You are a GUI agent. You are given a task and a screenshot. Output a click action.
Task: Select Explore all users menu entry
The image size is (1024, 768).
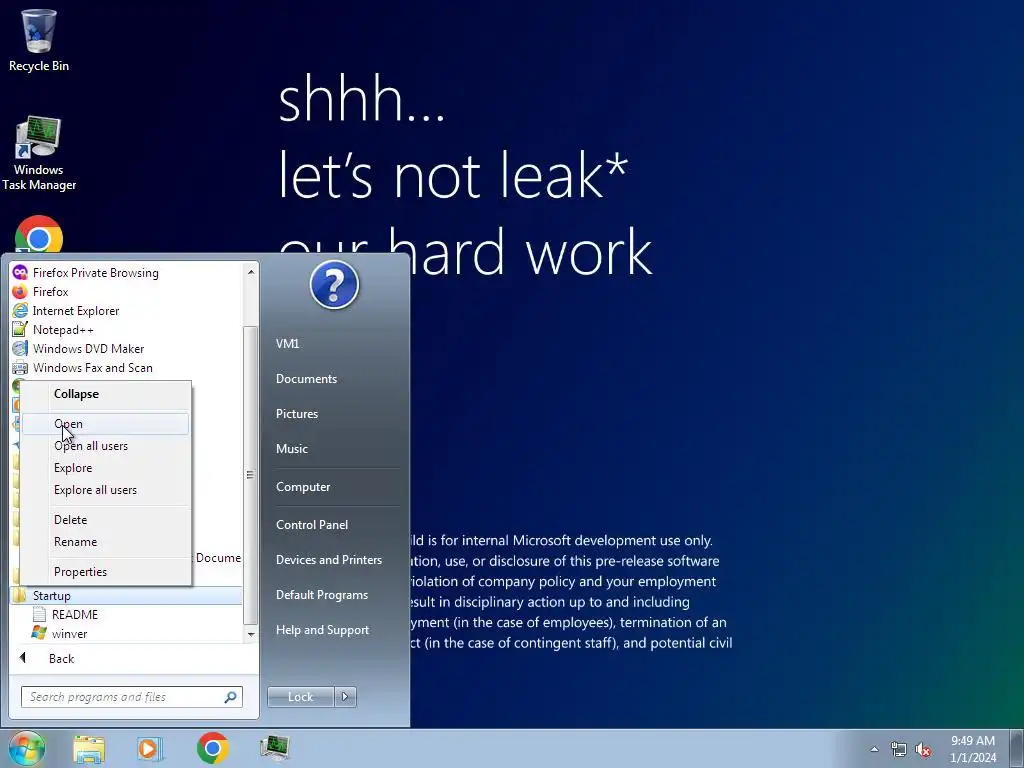[106, 490]
